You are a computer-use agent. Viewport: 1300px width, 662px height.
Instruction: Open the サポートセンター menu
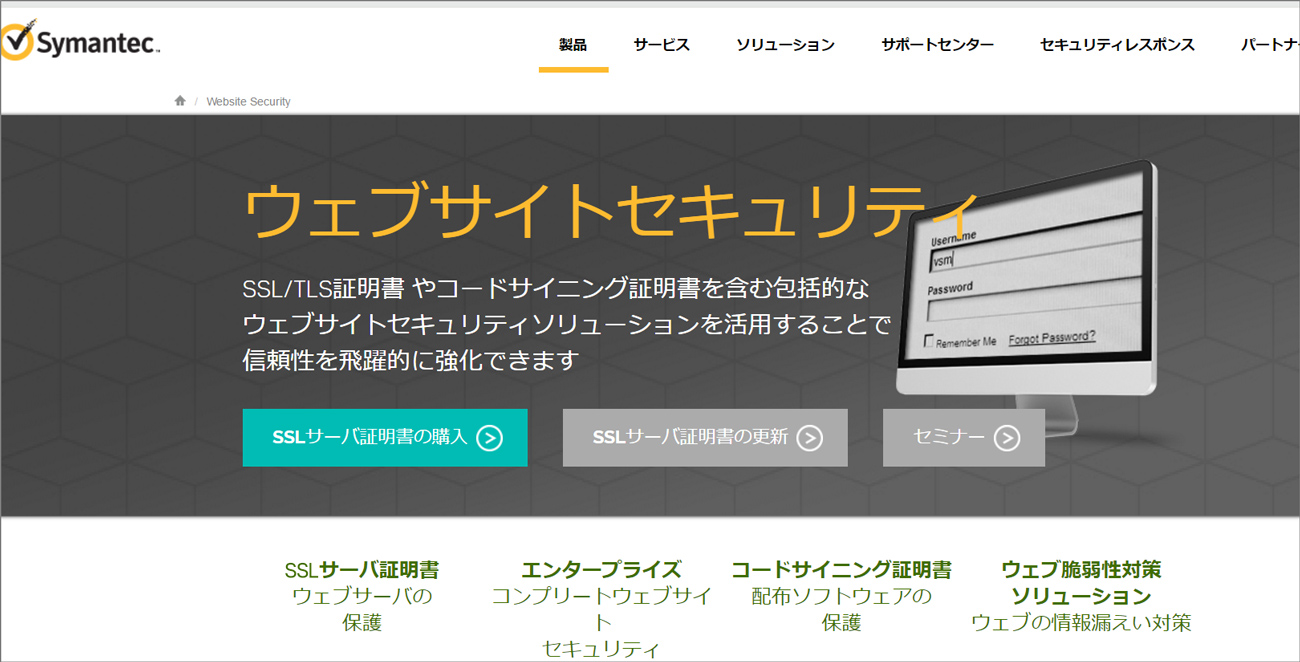coord(937,45)
